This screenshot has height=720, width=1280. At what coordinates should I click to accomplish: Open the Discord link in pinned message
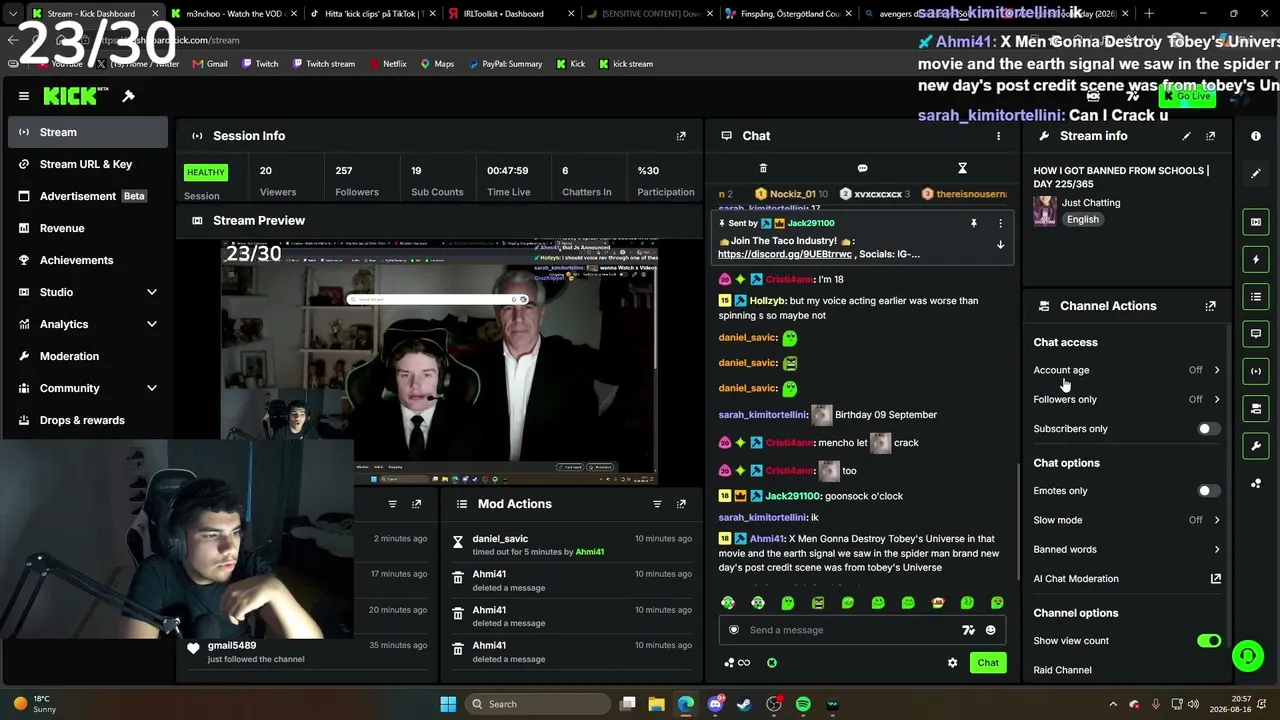click(785, 254)
